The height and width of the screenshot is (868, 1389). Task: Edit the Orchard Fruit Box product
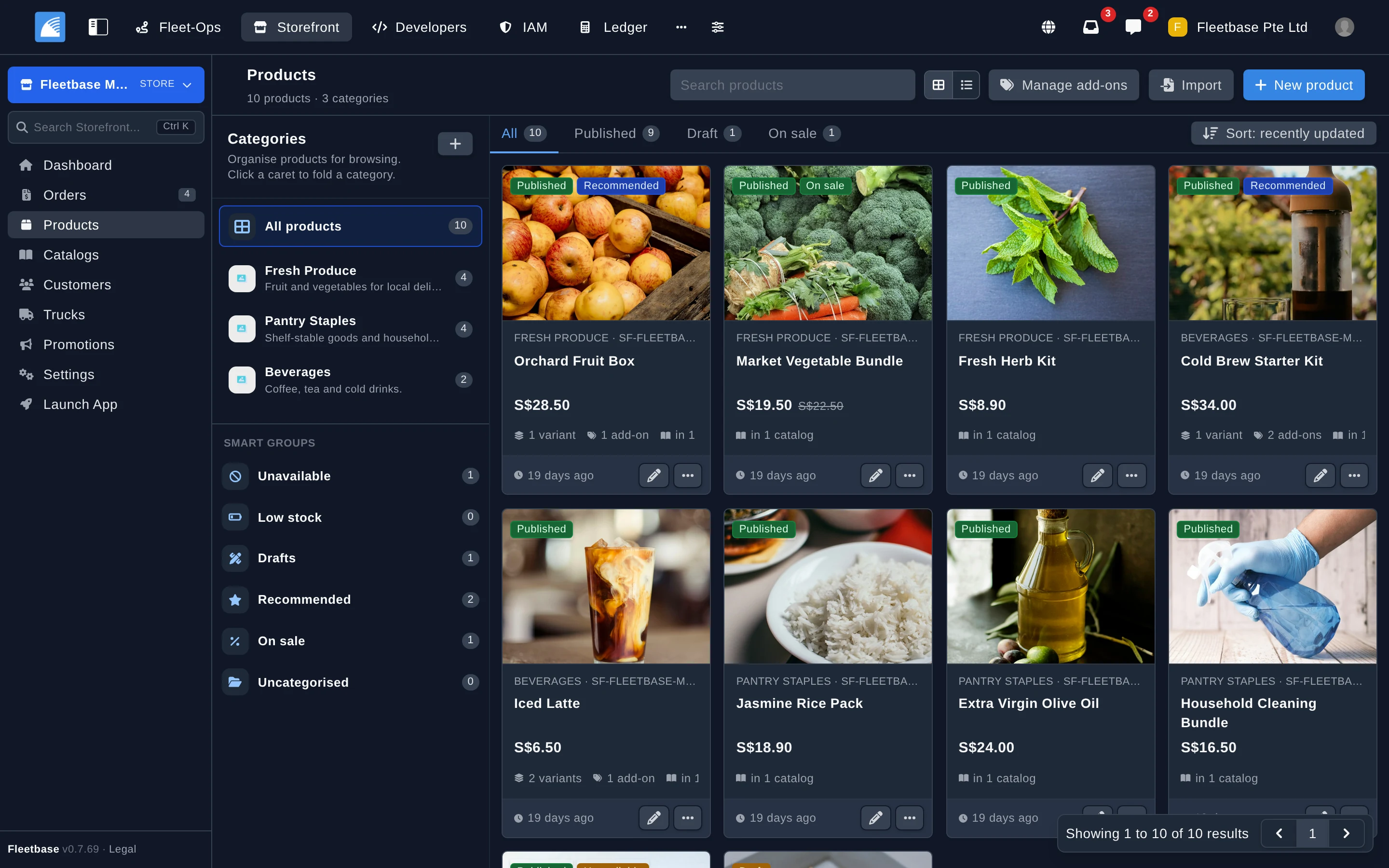654,475
